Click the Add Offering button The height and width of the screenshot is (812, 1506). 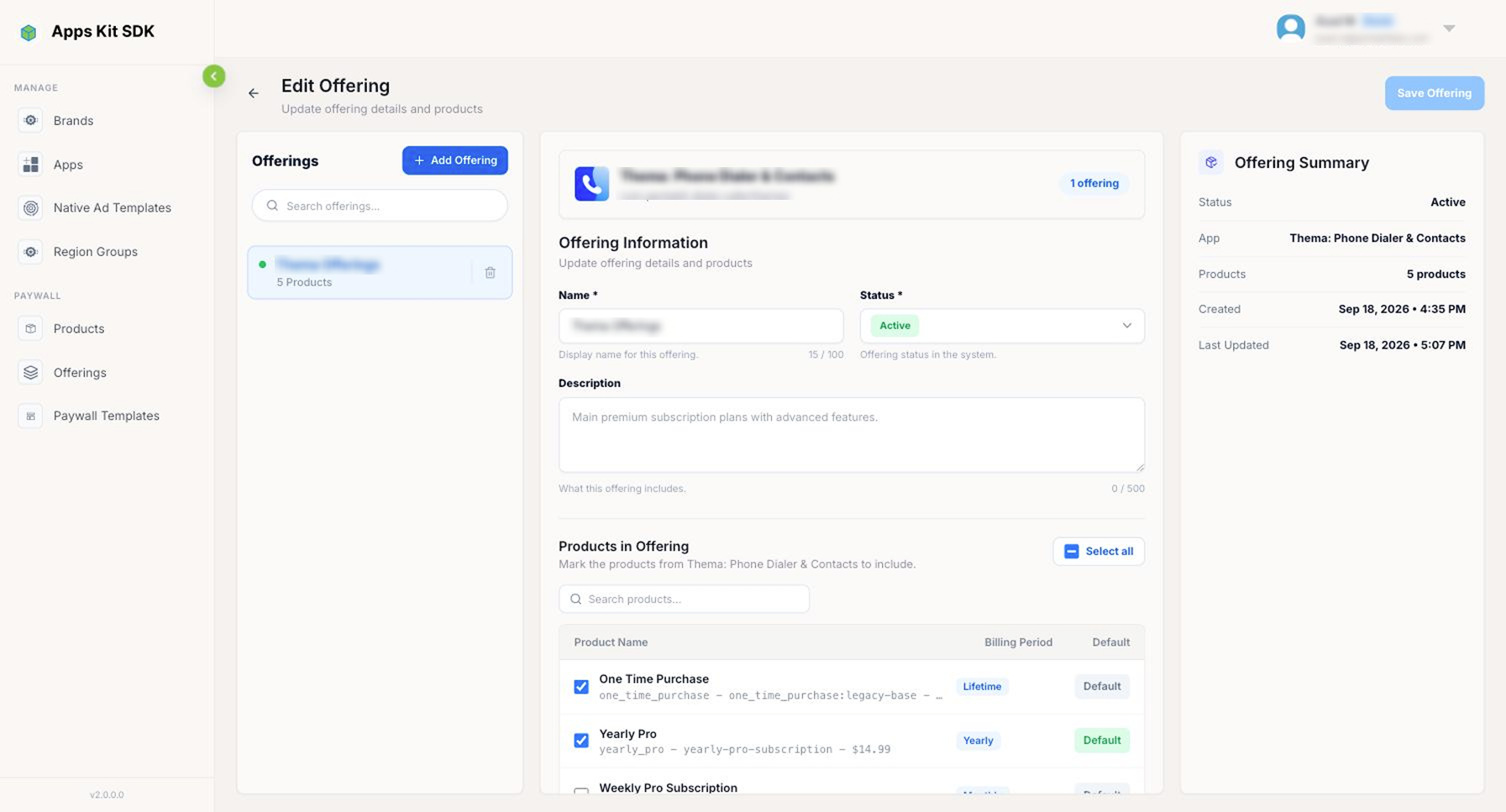455,160
